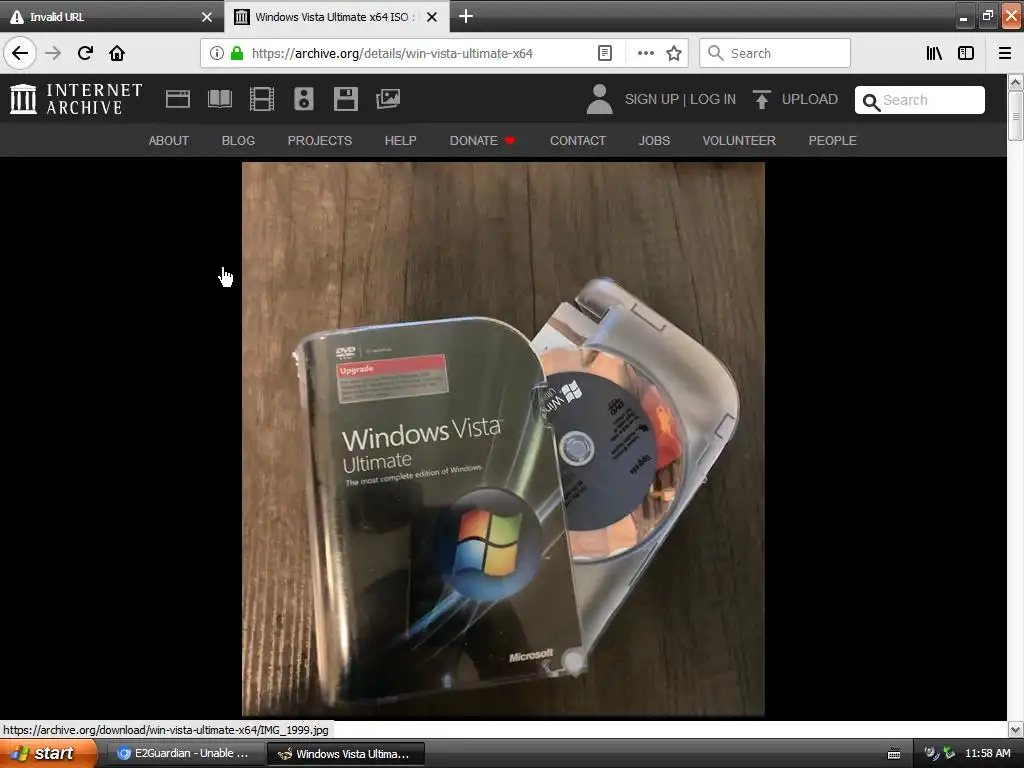
Task: Click Internet Archive logo
Action: point(76,99)
